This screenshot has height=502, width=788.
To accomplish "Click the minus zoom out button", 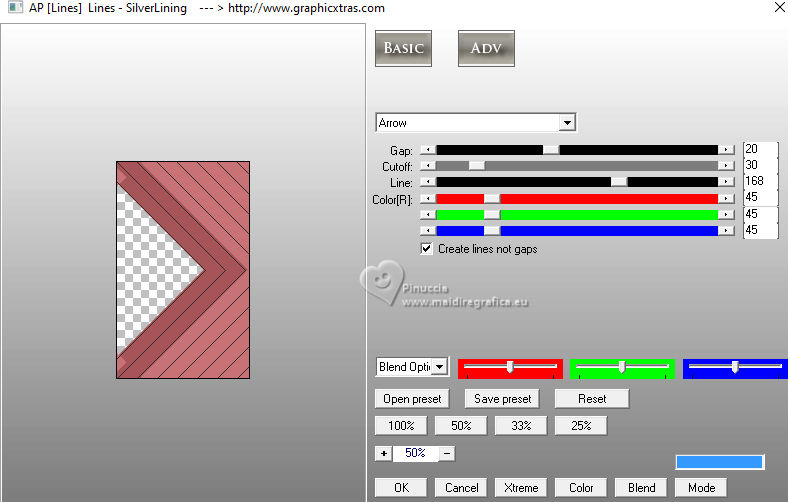I will click(x=447, y=453).
